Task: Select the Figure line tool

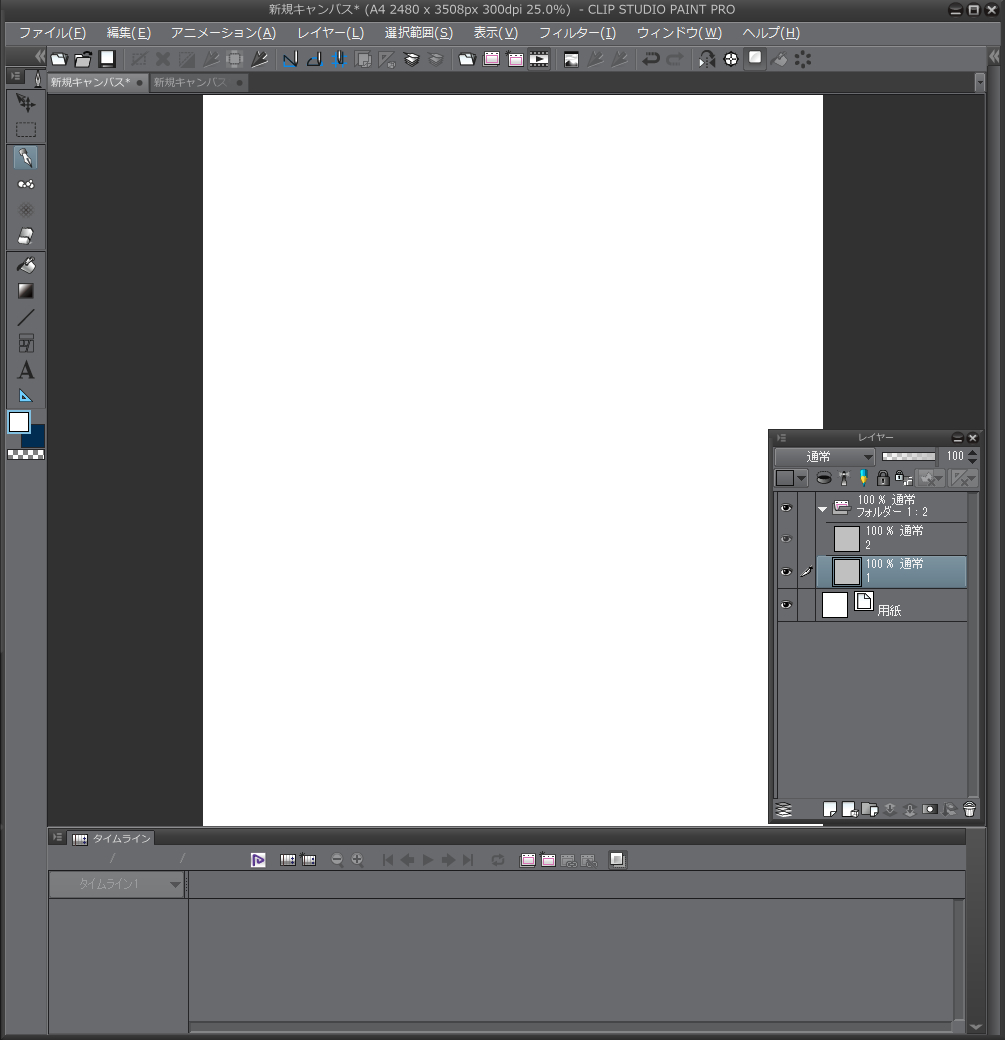Action: (x=26, y=317)
